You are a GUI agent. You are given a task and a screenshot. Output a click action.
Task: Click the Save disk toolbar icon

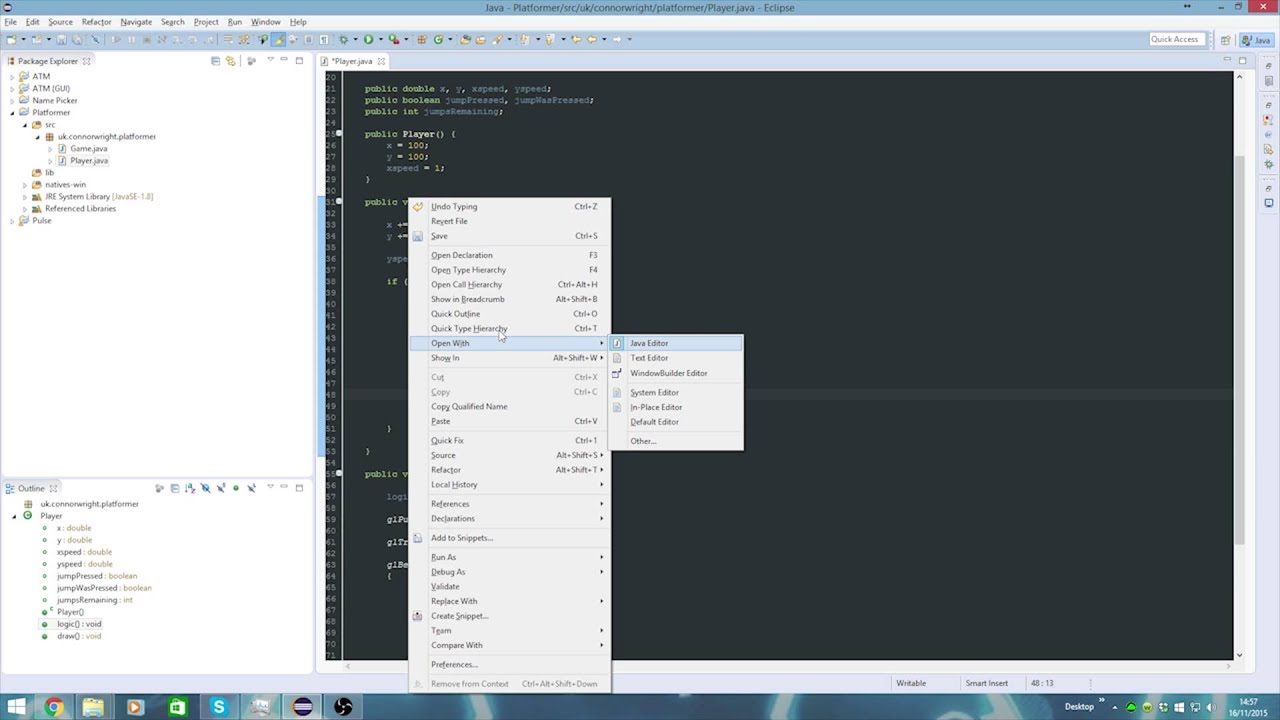pos(61,39)
